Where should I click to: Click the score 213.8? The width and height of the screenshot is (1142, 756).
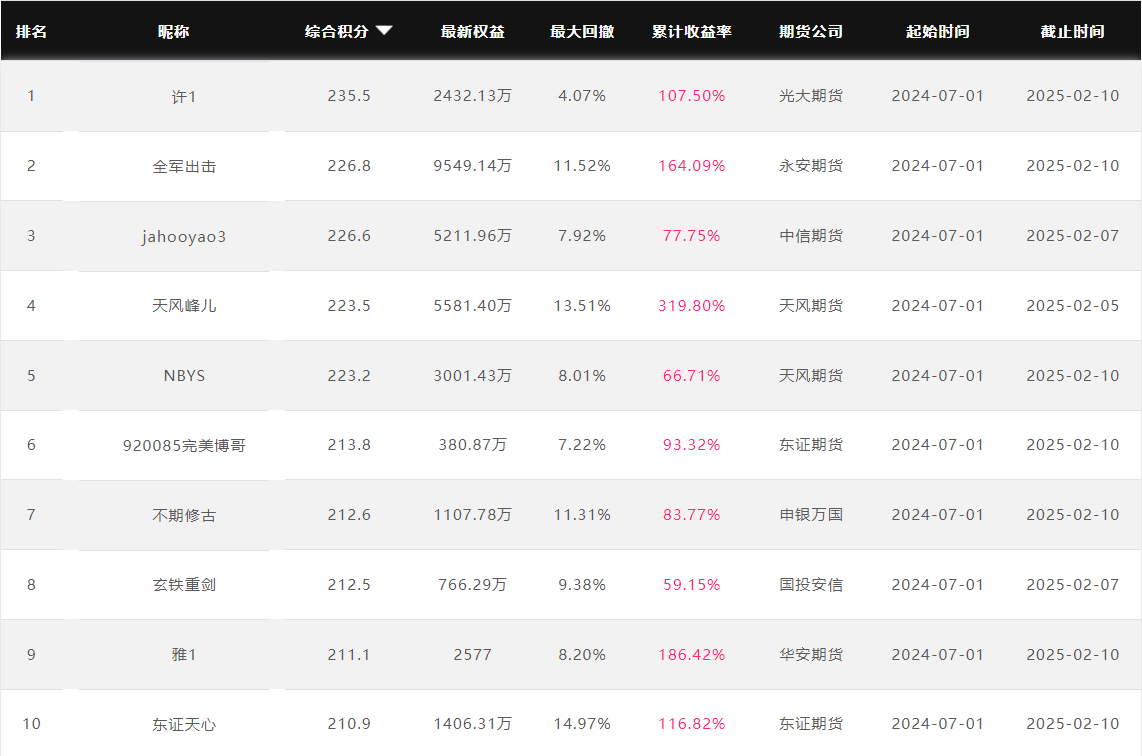(349, 445)
